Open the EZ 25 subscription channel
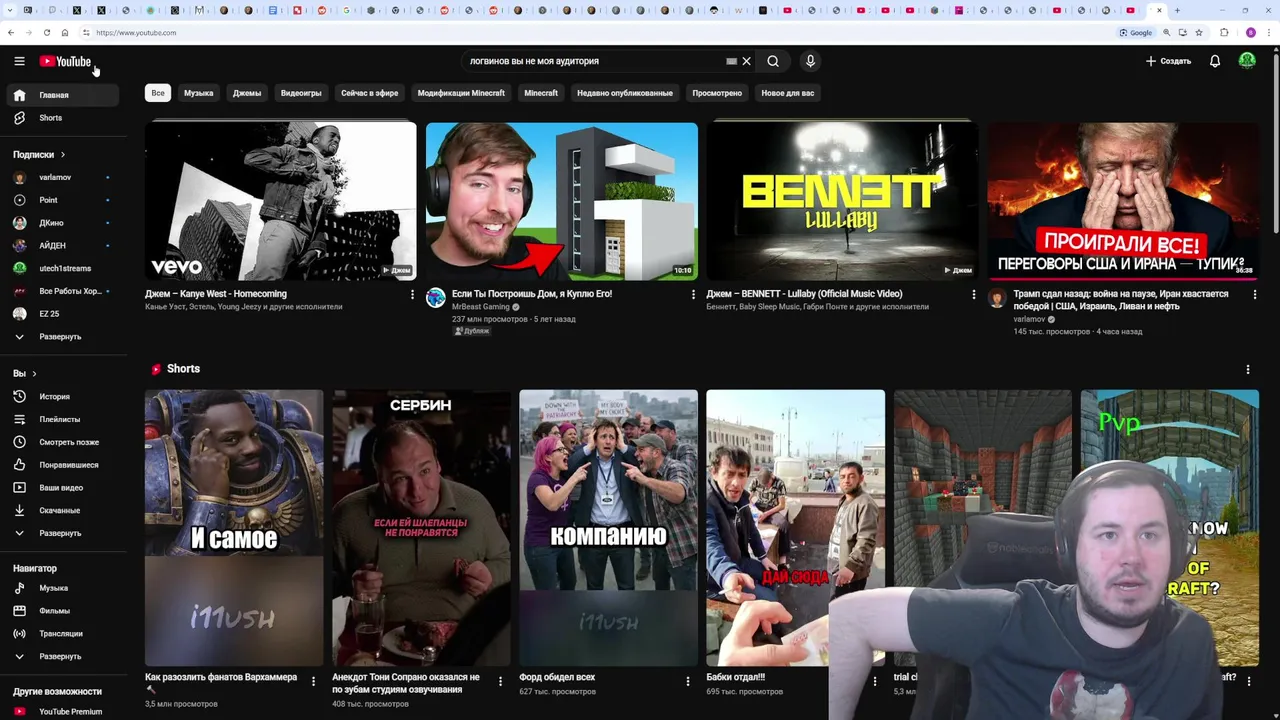1280x720 pixels. (61, 314)
